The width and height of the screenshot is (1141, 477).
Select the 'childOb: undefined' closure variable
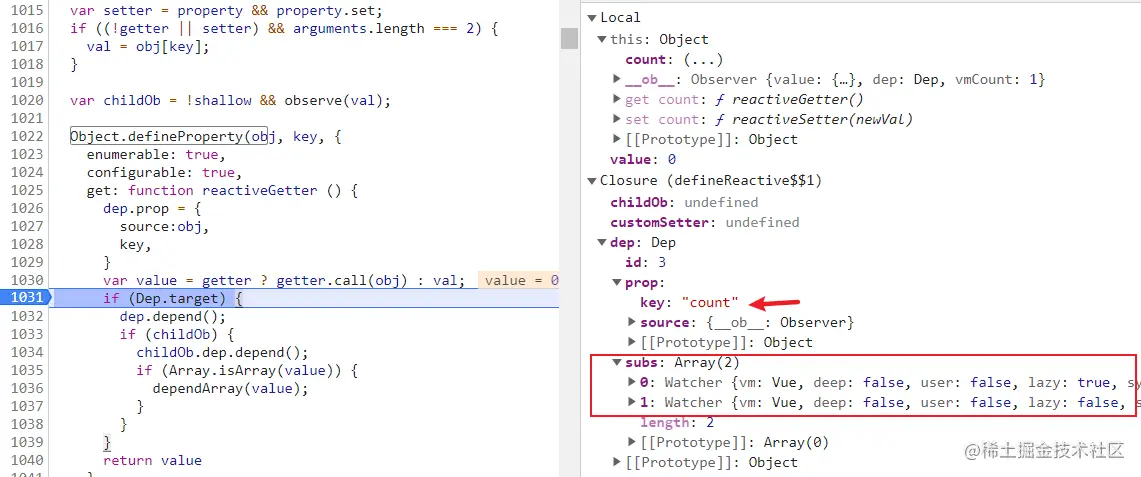pos(684,202)
